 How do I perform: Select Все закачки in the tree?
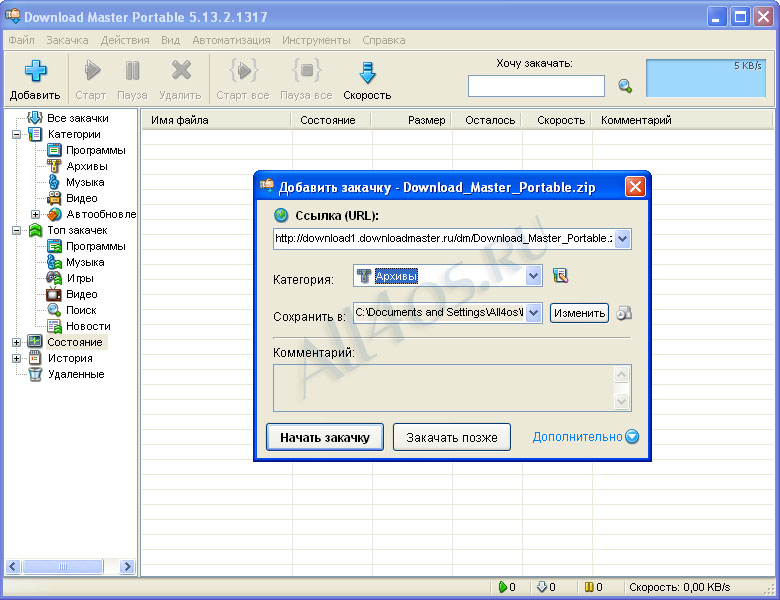coord(78,118)
